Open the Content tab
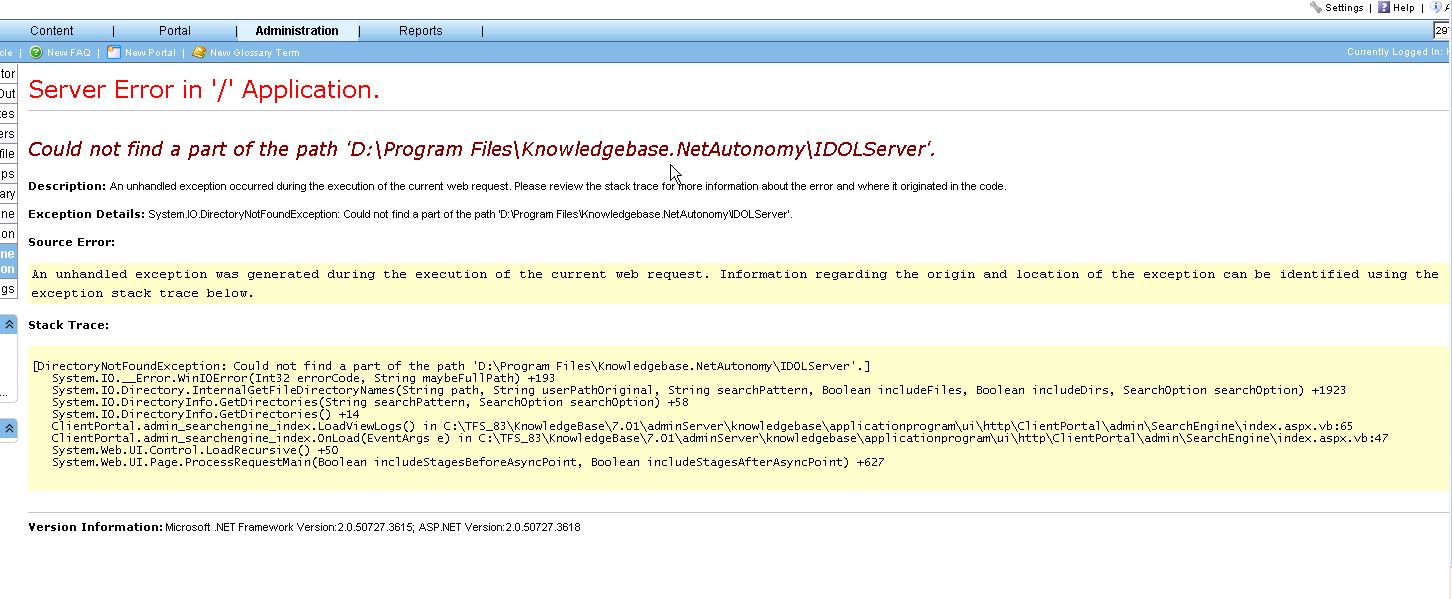1452x599 pixels. (x=52, y=31)
